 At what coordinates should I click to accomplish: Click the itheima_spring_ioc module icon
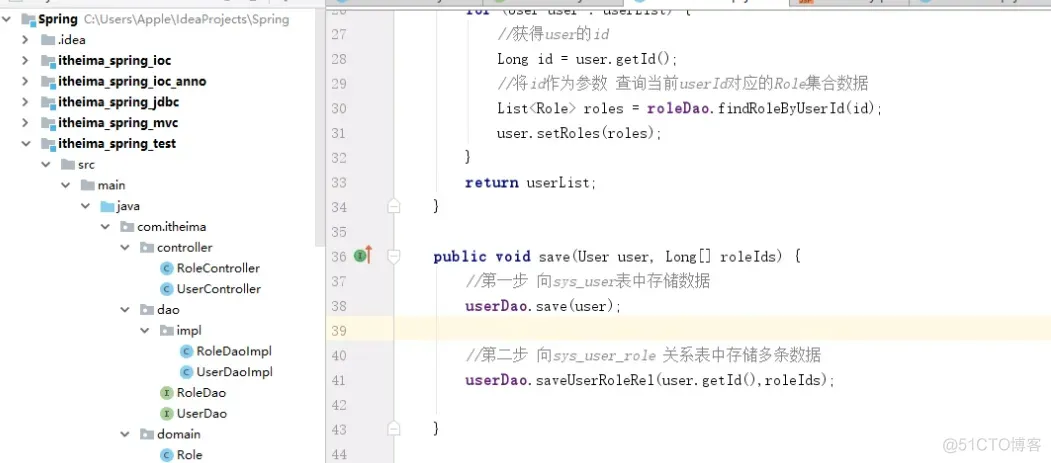[x=48, y=61]
